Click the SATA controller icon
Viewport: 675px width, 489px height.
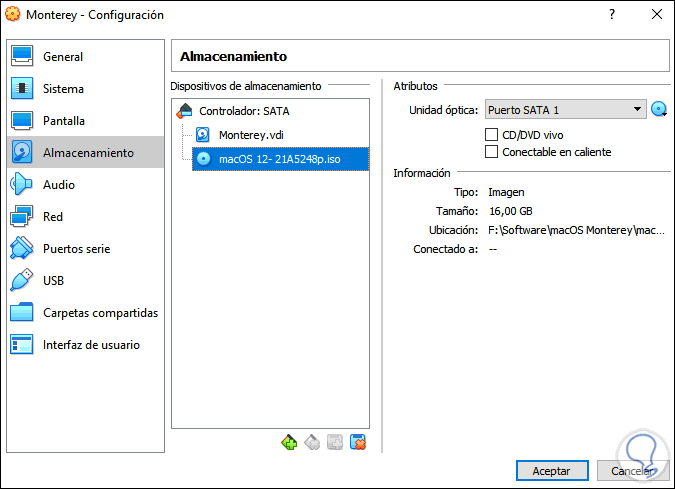pos(185,111)
